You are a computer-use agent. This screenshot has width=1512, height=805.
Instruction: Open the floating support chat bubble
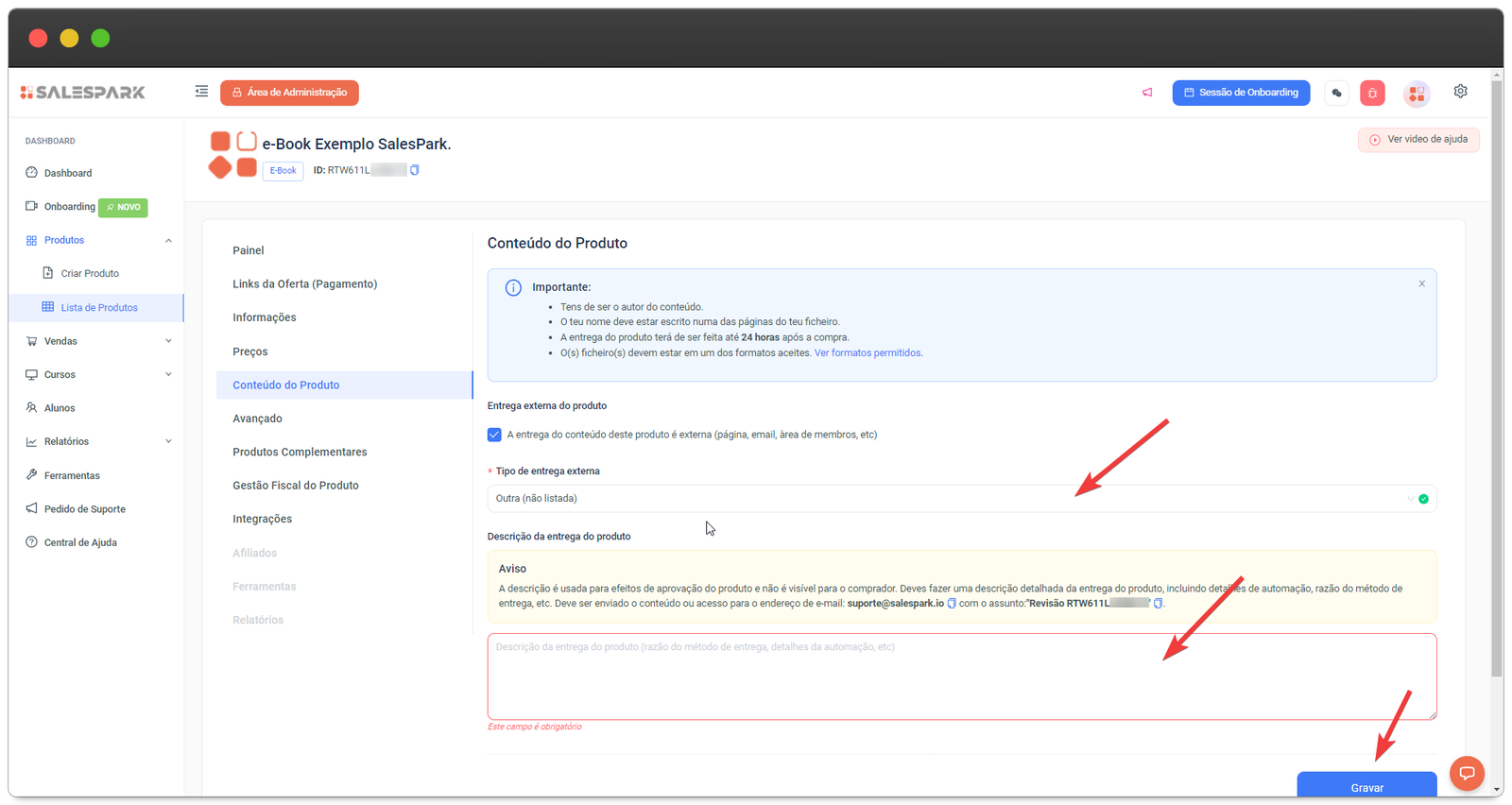tap(1467, 774)
